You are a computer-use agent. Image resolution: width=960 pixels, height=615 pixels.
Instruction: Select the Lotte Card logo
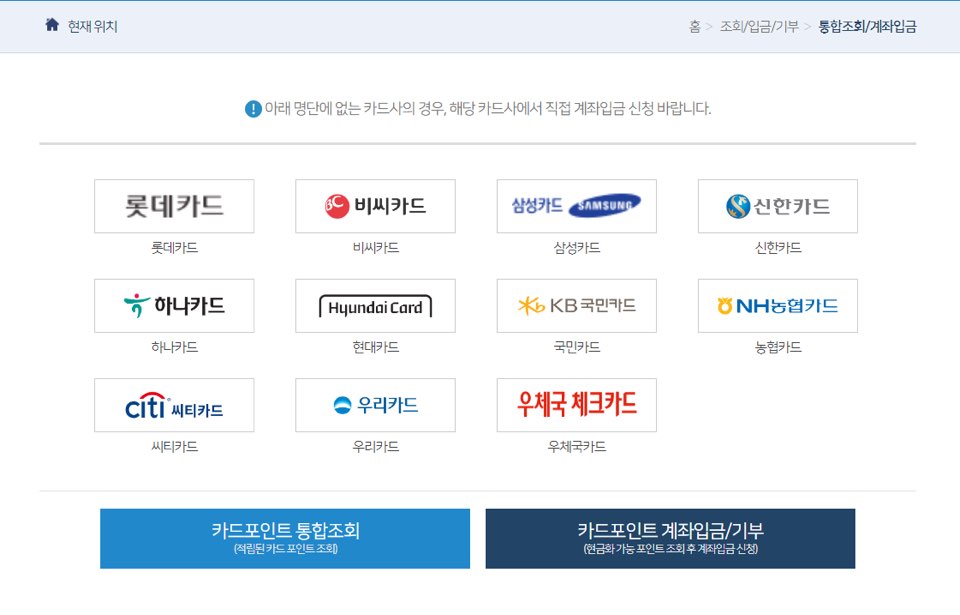click(x=173, y=206)
